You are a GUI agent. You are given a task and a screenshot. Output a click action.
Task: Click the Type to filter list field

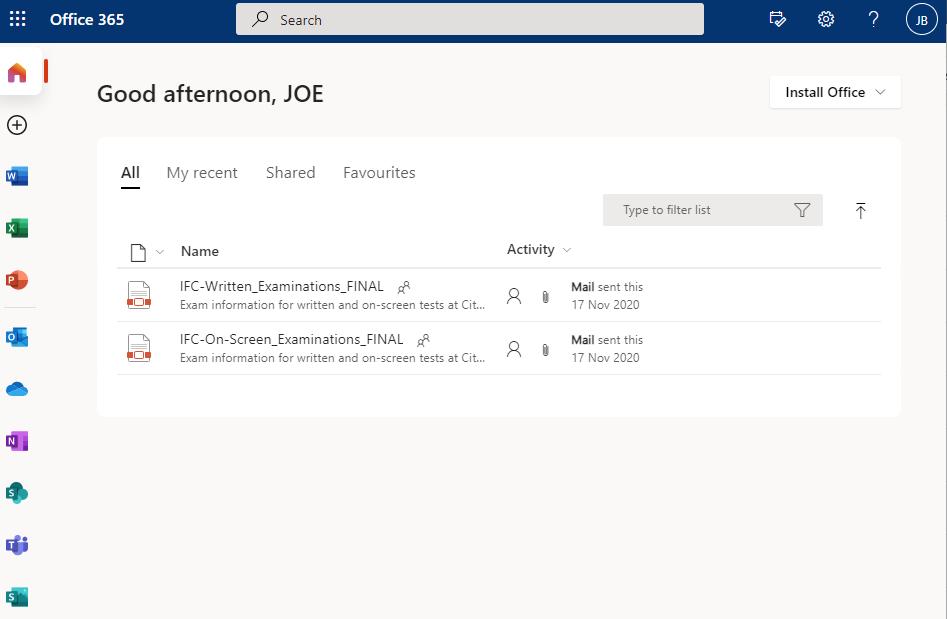click(x=700, y=210)
